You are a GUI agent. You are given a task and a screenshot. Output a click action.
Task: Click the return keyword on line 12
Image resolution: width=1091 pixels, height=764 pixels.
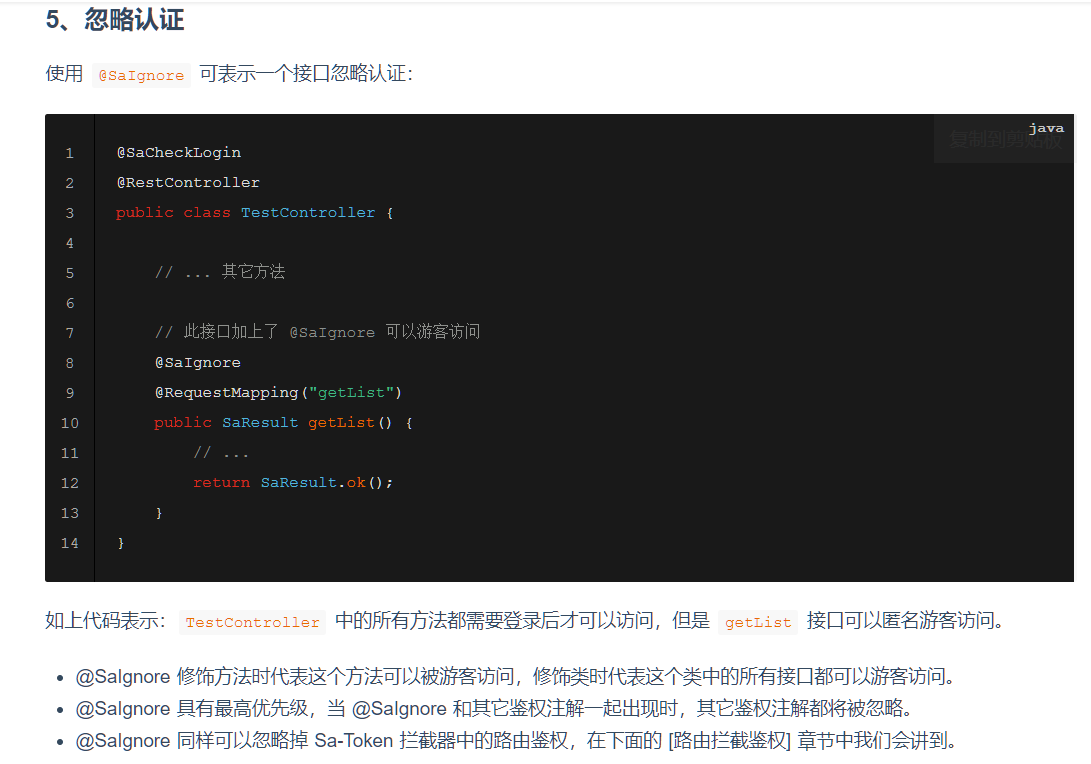pos(221,482)
